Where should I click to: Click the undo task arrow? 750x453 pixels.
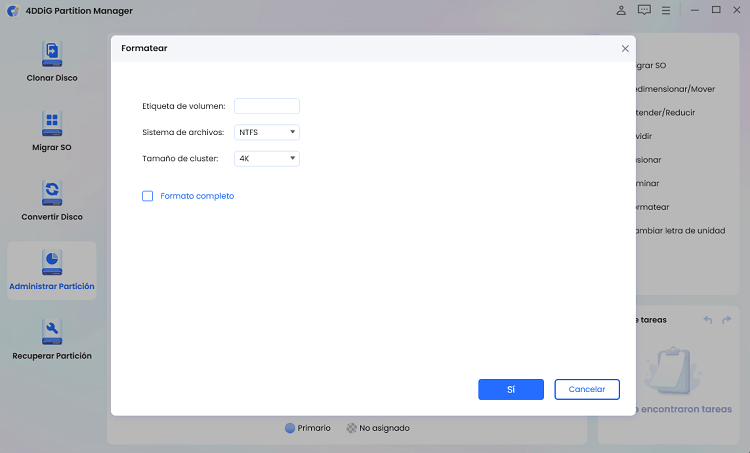pyautogui.click(x=708, y=320)
